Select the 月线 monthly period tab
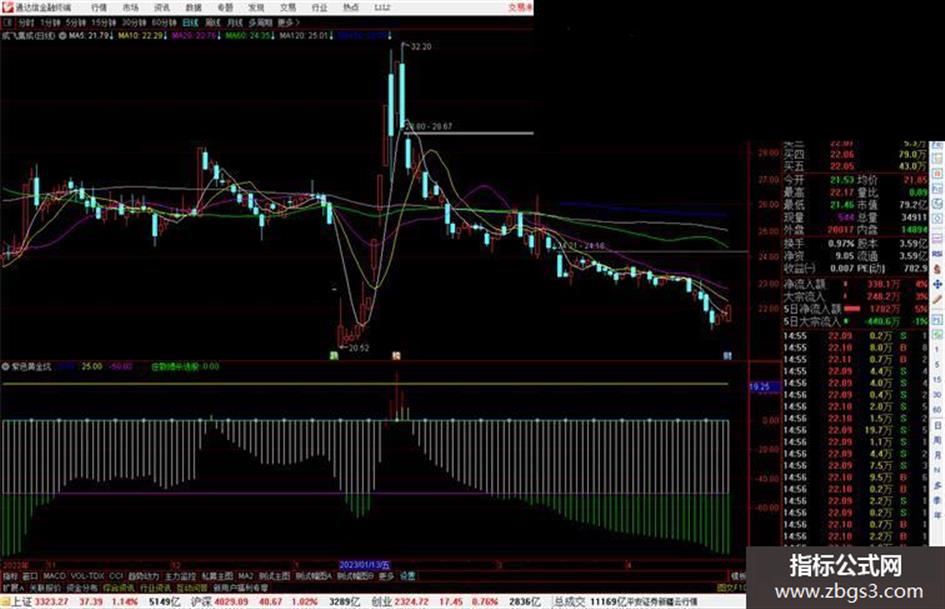The image size is (945, 609). coord(234,22)
